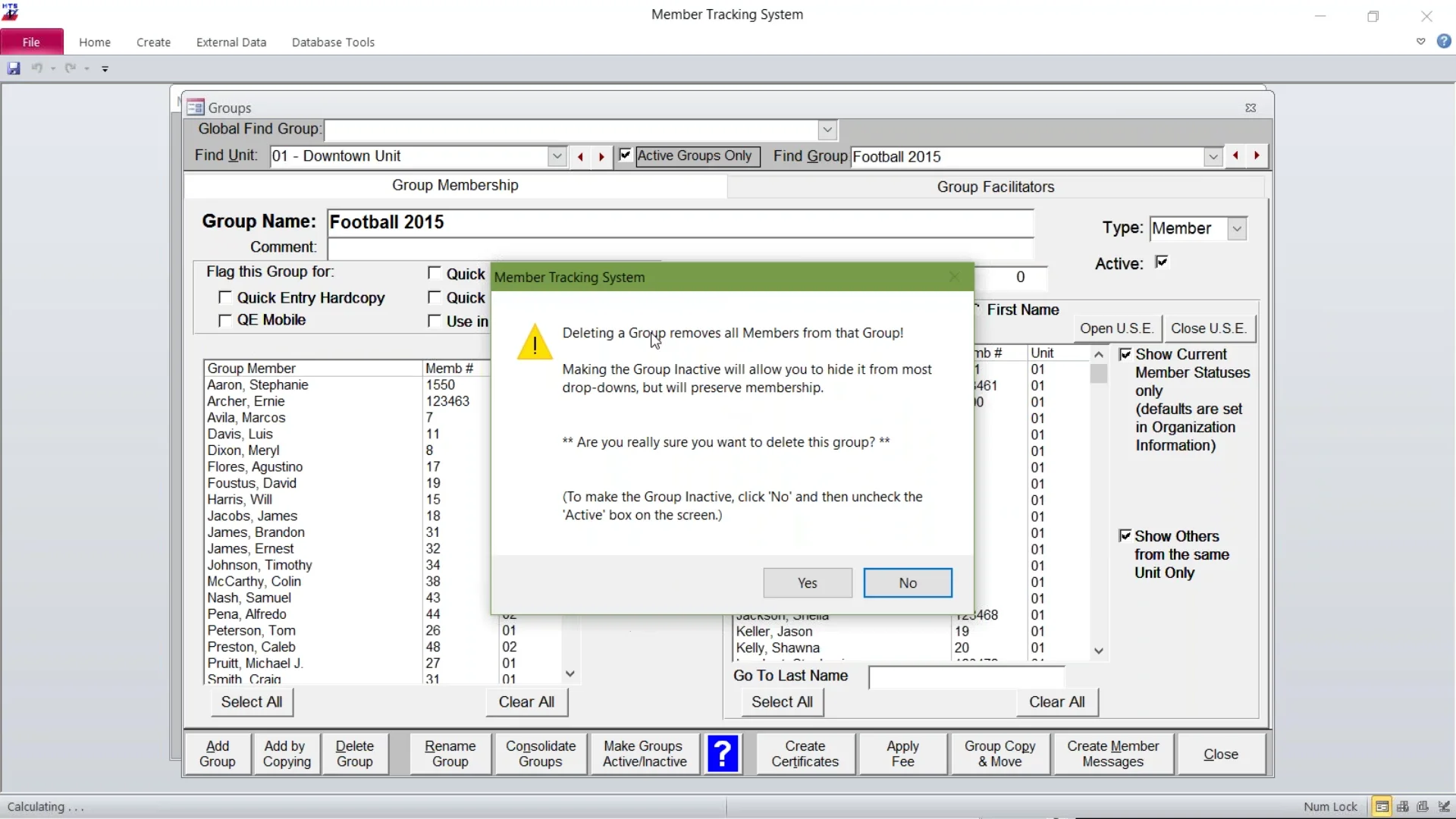Toggle Active Groups Only checkbox

click(626, 155)
